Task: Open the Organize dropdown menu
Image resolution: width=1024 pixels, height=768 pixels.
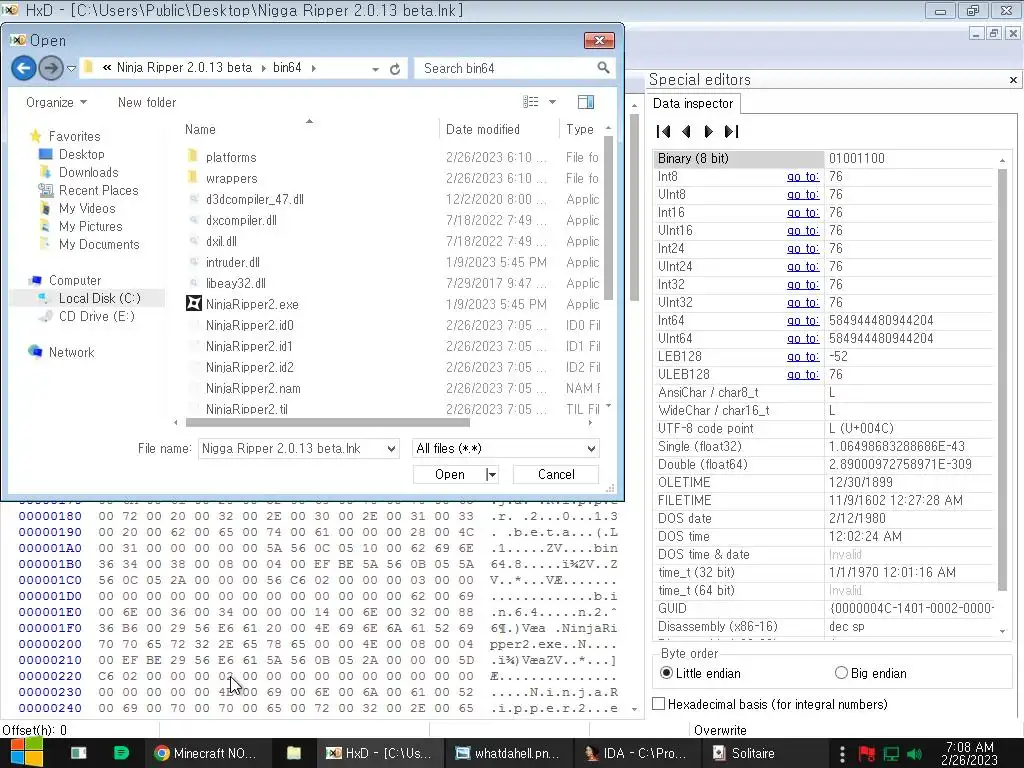Action: tap(56, 103)
